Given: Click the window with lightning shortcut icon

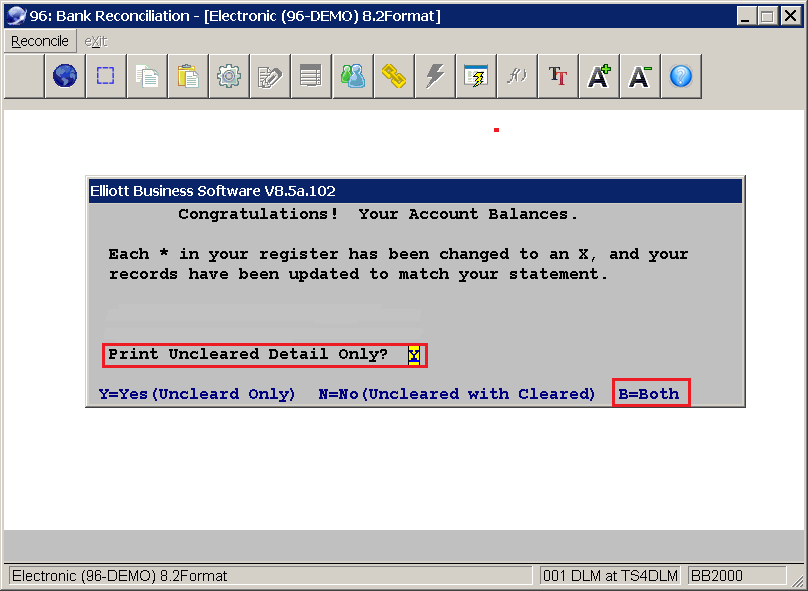Looking at the screenshot, I should pos(476,76).
